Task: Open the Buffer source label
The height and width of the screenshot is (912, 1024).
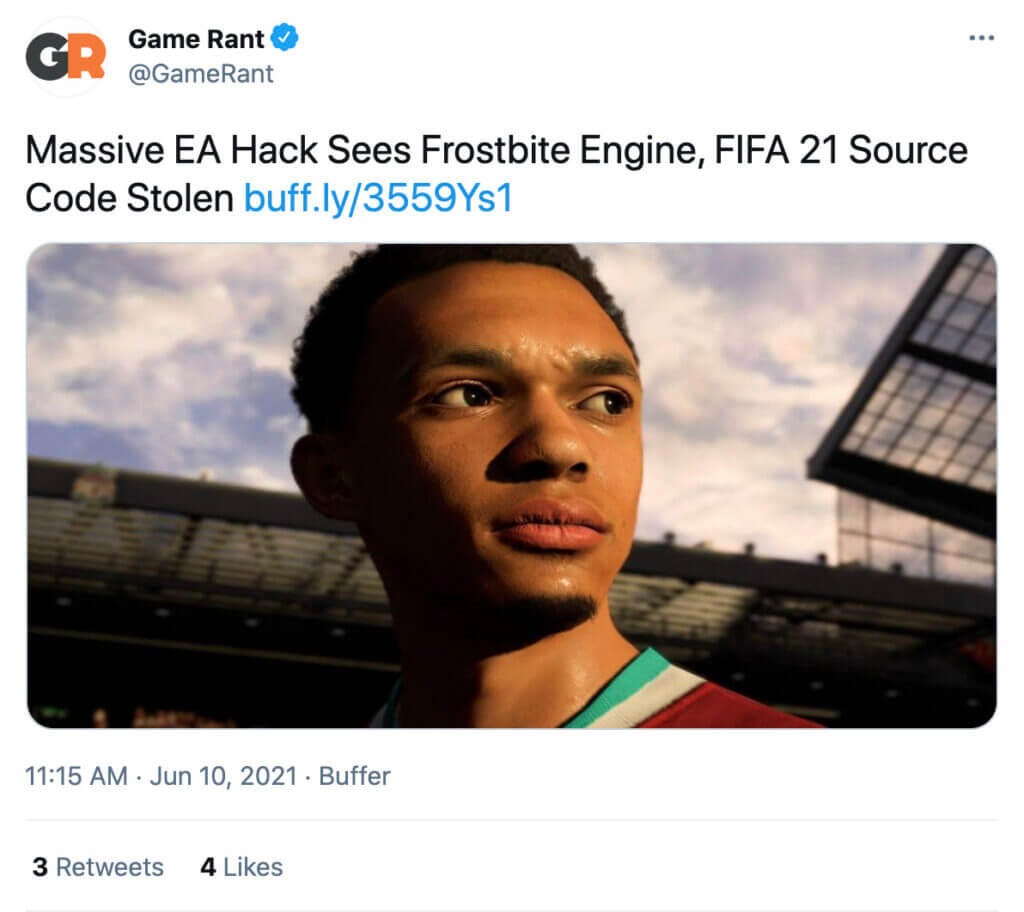Action: 354,775
